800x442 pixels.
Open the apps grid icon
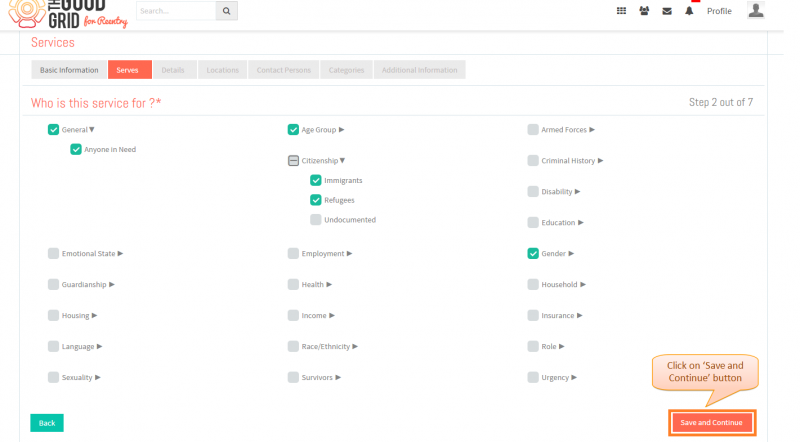621,11
